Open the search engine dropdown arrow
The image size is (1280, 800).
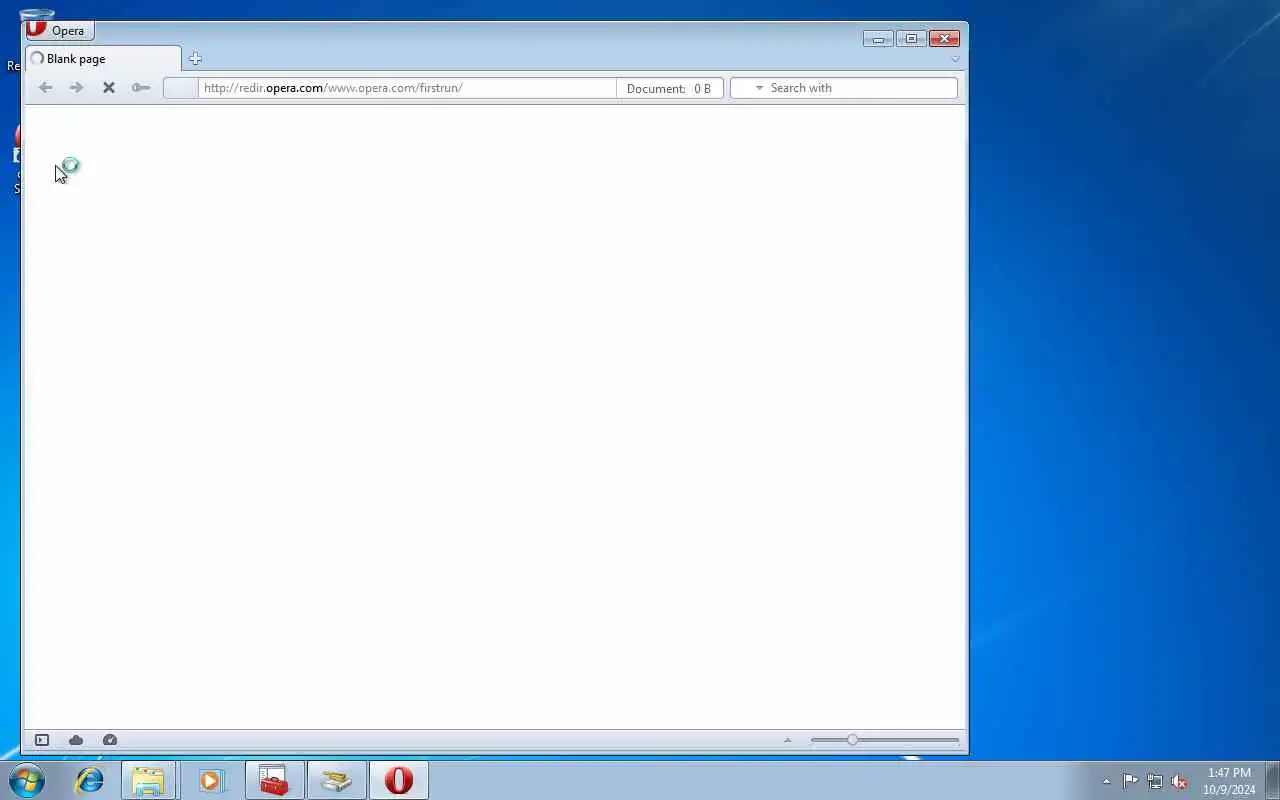(x=759, y=88)
